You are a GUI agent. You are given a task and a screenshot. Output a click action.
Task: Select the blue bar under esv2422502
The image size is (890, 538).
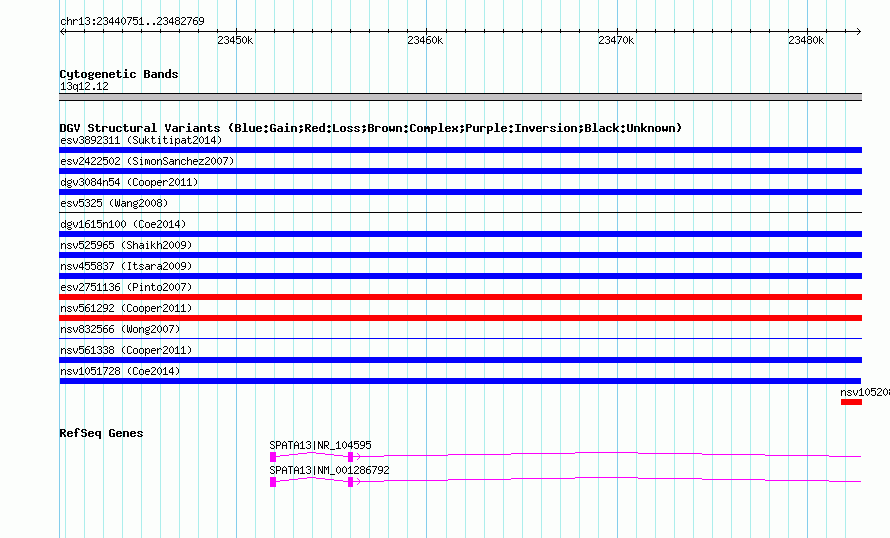point(460,171)
